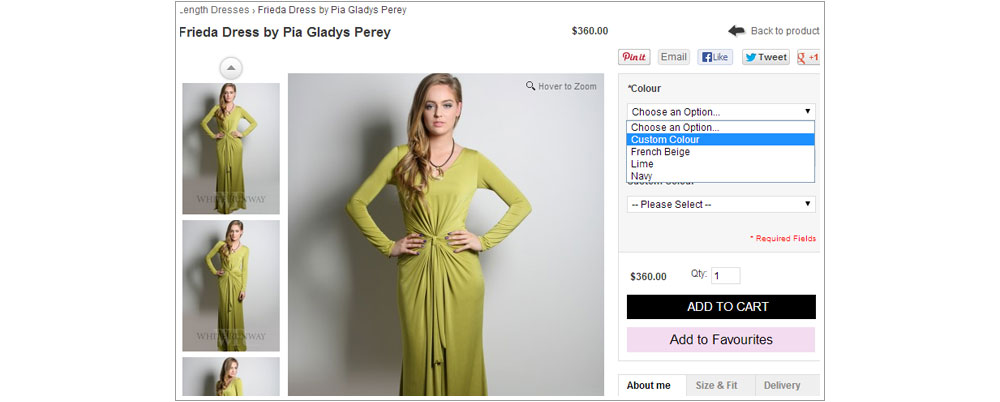Expand the Please Select dropdown
Image resolution: width=1000 pixels, height=402 pixels.
[721, 204]
